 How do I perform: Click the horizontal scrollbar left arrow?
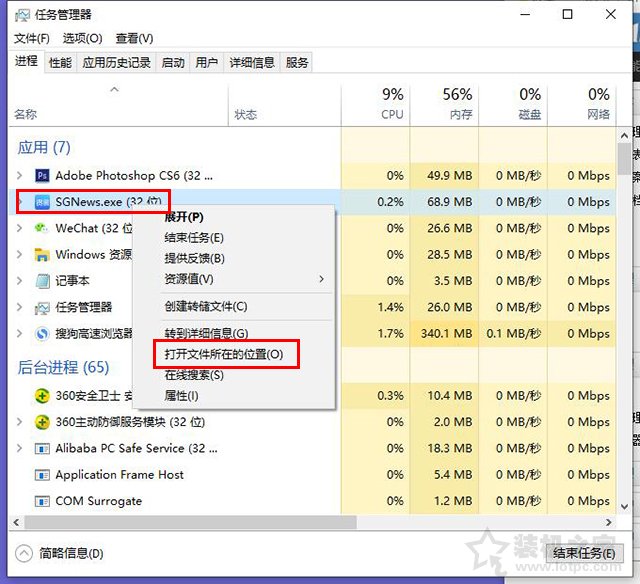(16, 522)
